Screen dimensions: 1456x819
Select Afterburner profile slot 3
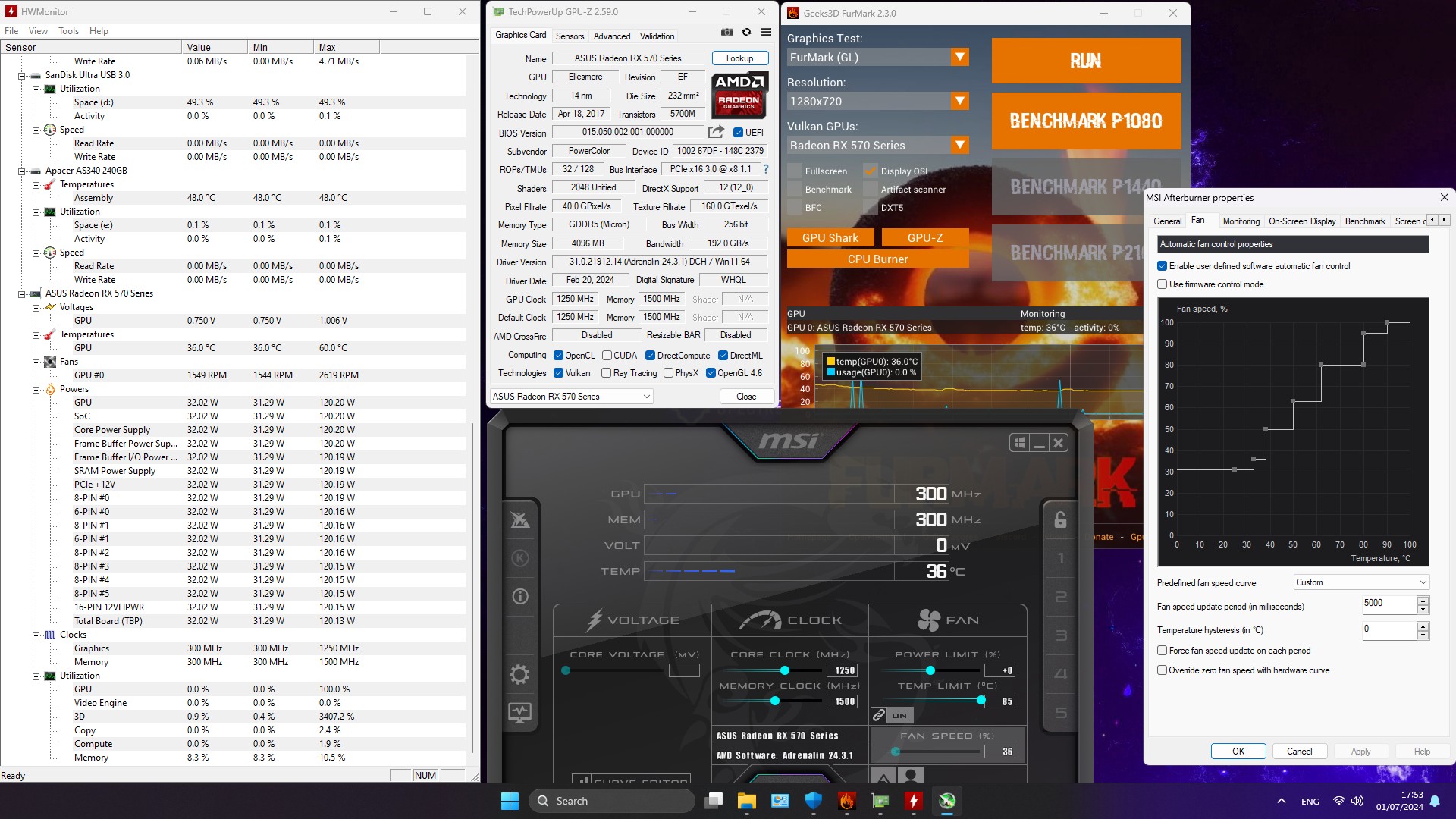1060,635
